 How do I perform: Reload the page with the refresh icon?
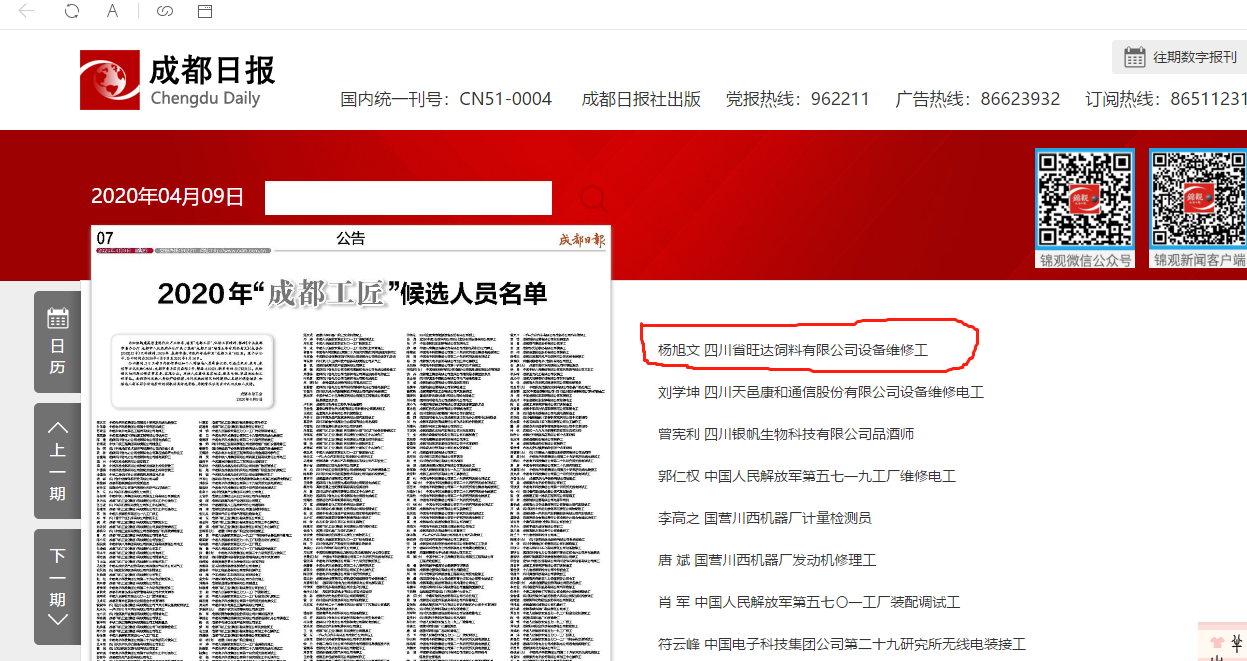coord(70,13)
